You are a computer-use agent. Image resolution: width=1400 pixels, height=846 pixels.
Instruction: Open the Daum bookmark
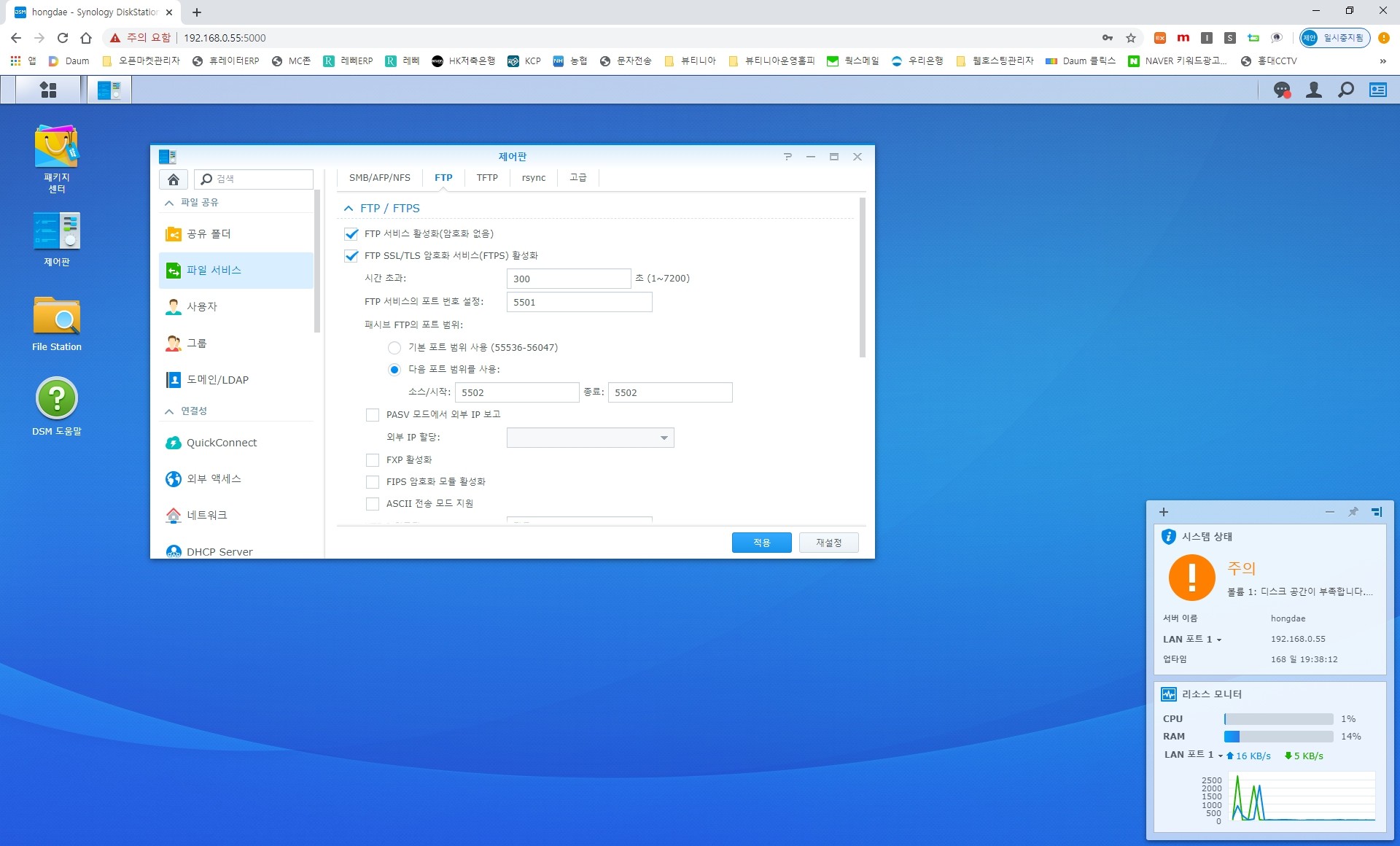pyautogui.click(x=69, y=61)
